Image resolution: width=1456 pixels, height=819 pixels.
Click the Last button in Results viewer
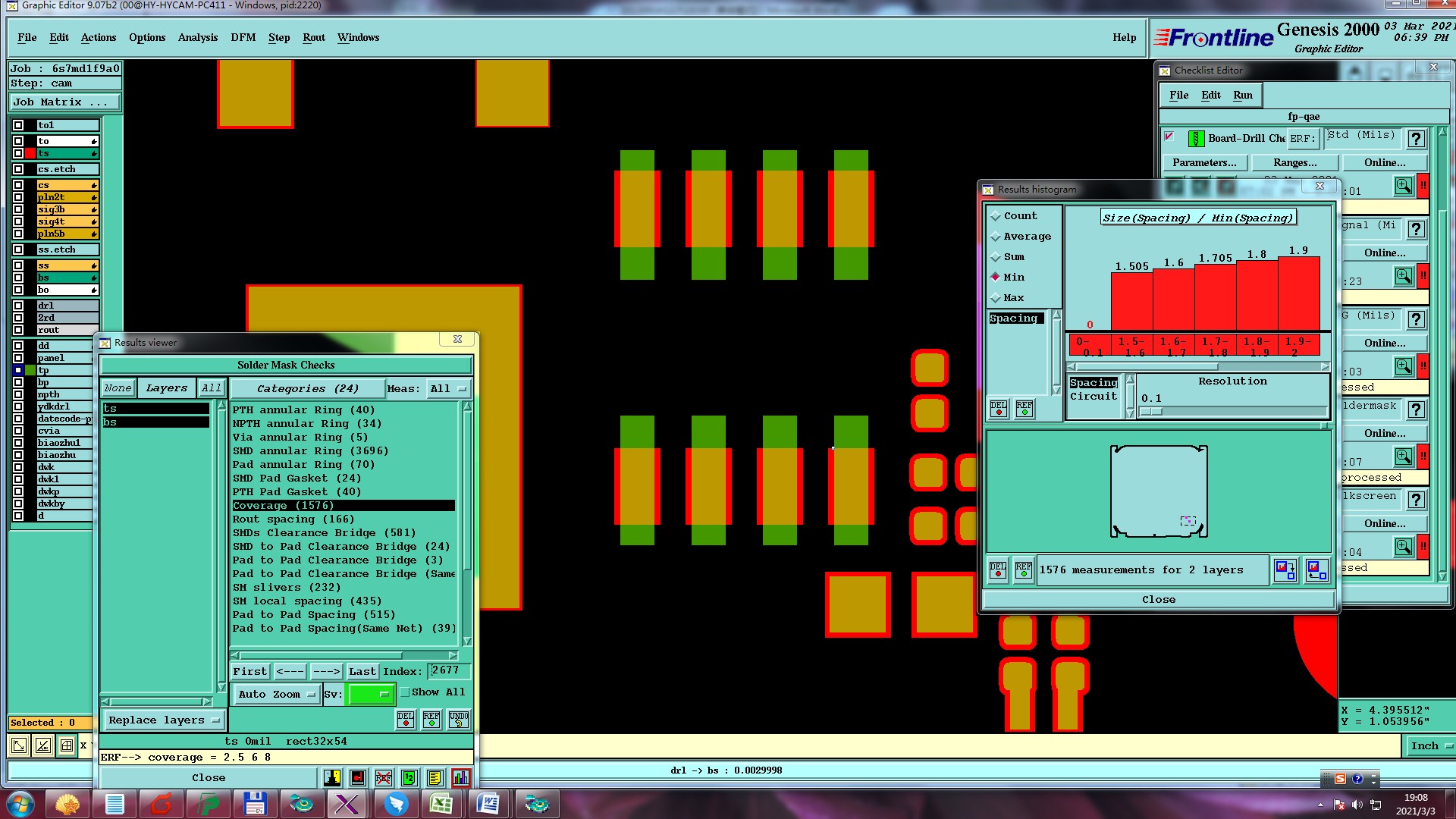click(362, 671)
